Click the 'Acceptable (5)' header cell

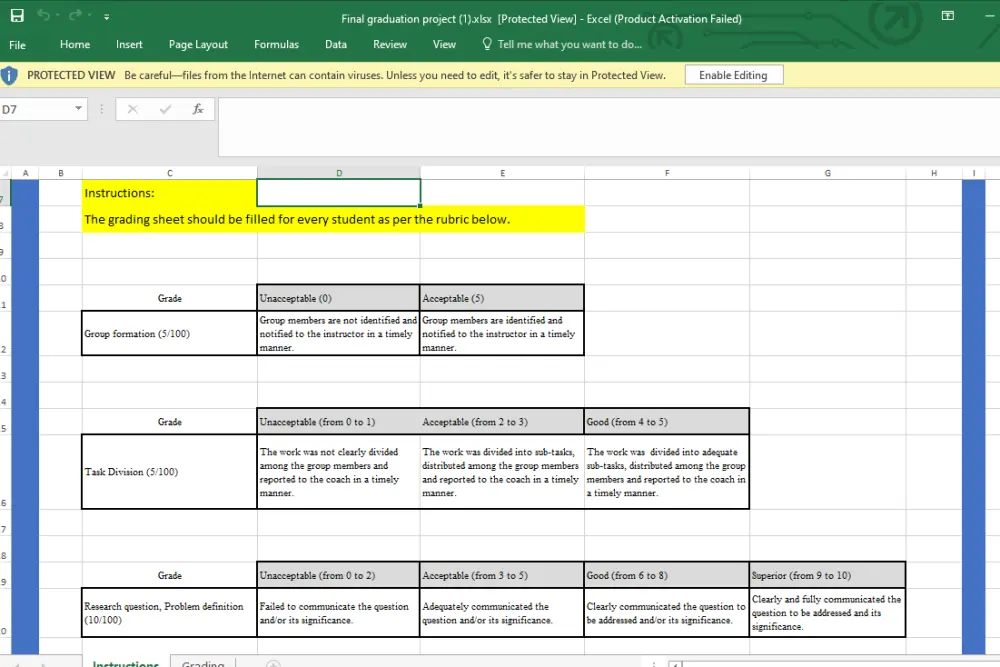point(502,298)
